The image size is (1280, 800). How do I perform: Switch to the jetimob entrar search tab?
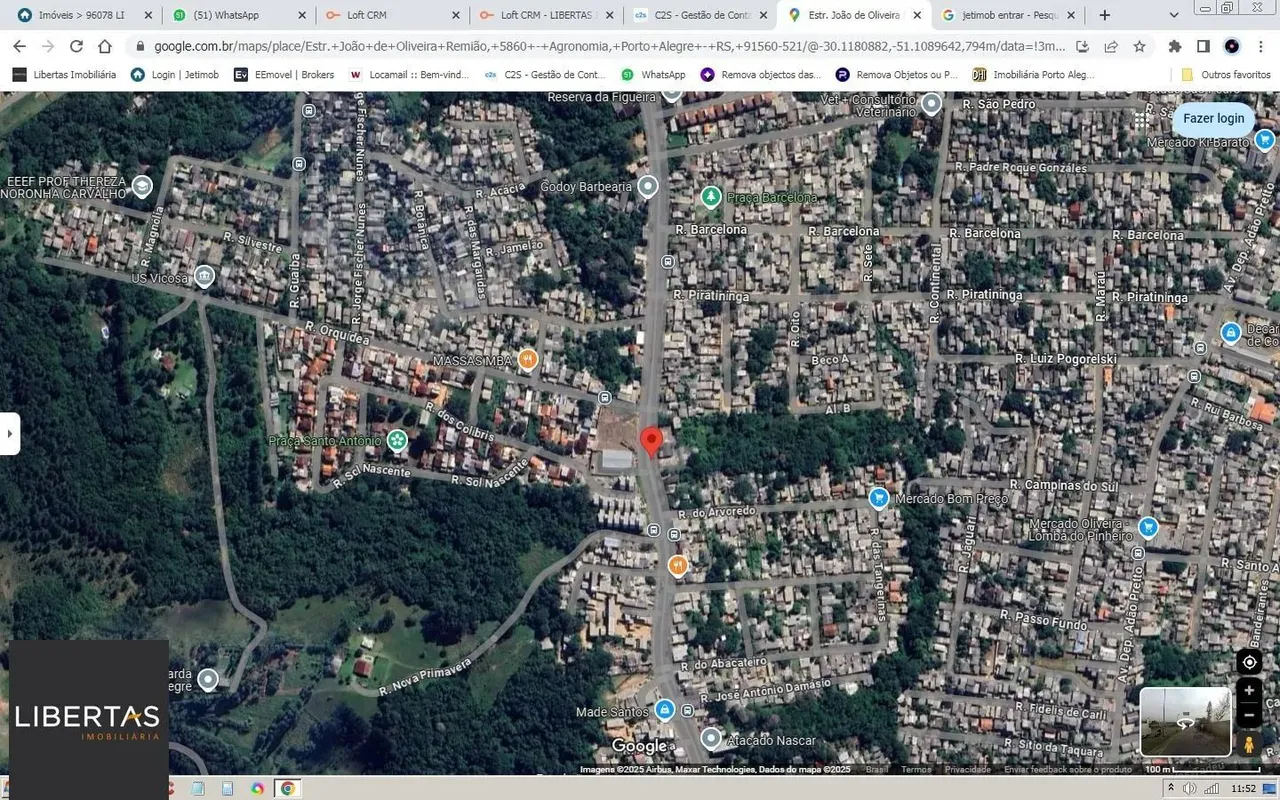(1007, 15)
